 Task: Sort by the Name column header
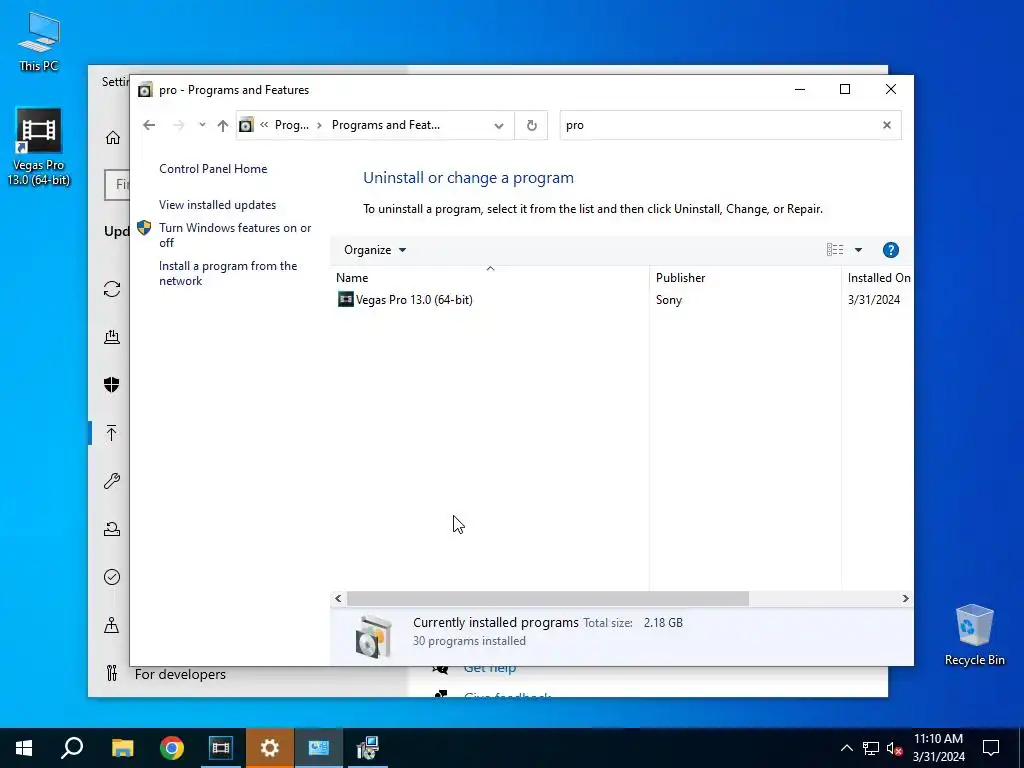[x=490, y=278]
